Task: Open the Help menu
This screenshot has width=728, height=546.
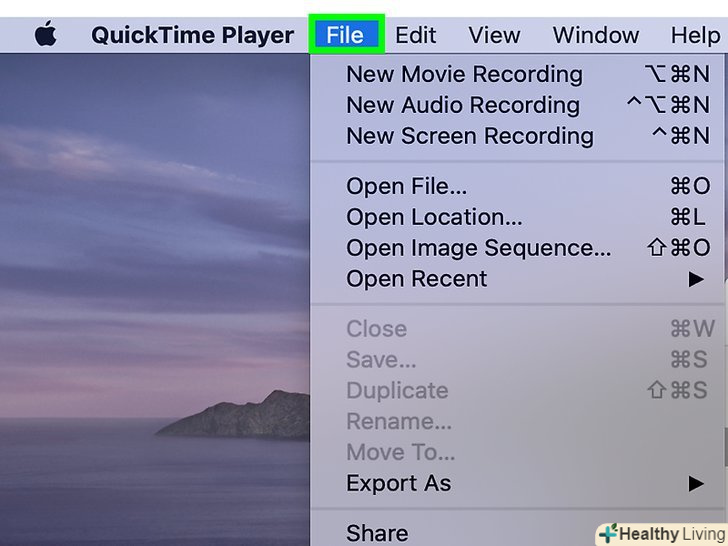Action: tap(694, 35)
